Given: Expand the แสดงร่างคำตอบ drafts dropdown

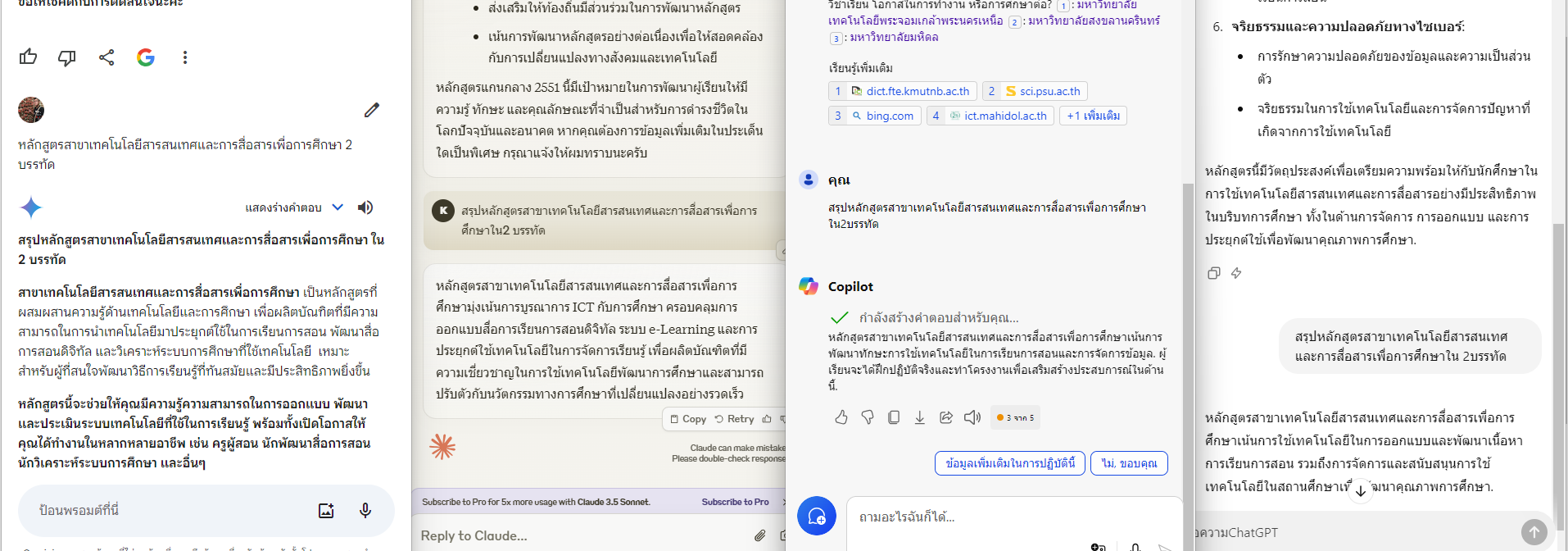Looking at the screenshot, I should coord(338,207).
